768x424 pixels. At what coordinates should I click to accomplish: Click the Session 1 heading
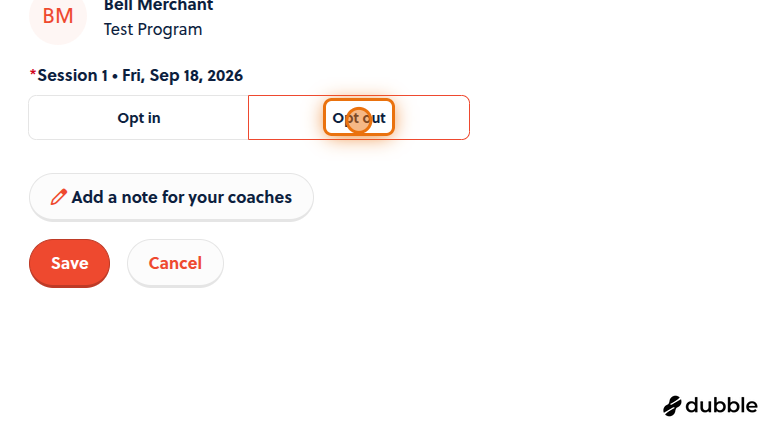point(72,75)
